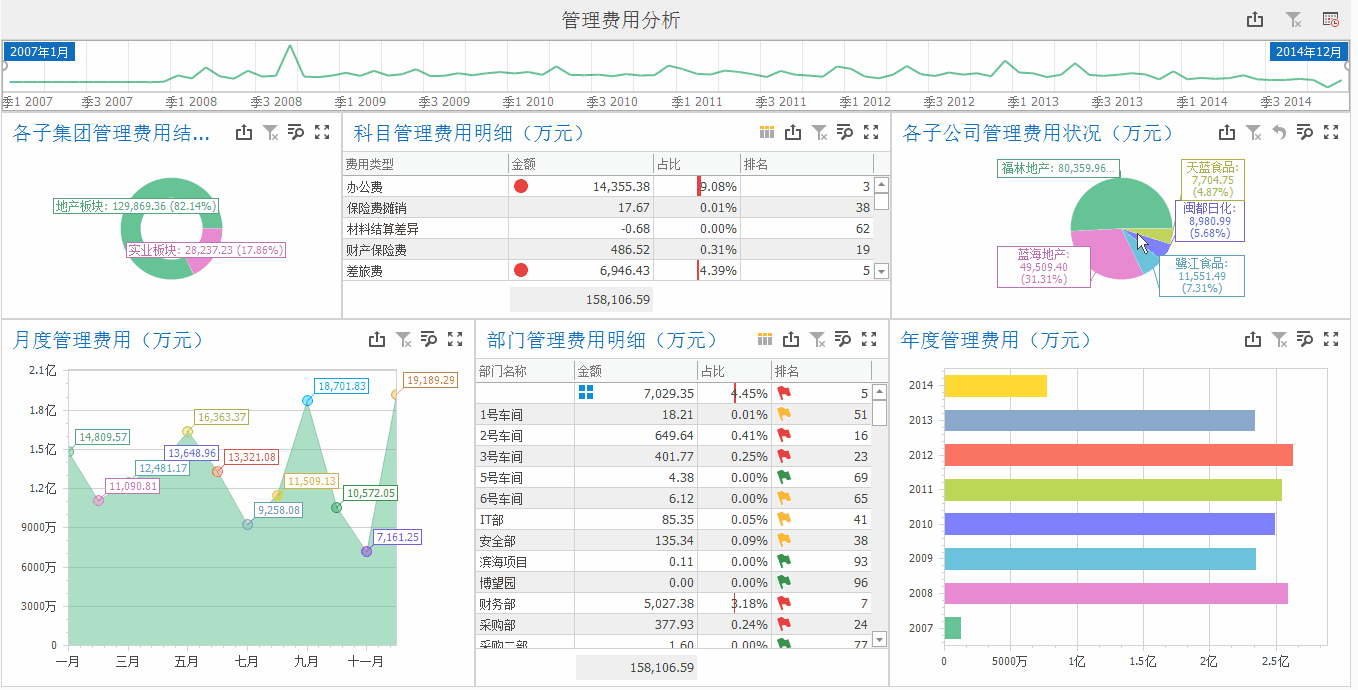Click the 2009 bar in 年度管理费用

coord(1100,559)
